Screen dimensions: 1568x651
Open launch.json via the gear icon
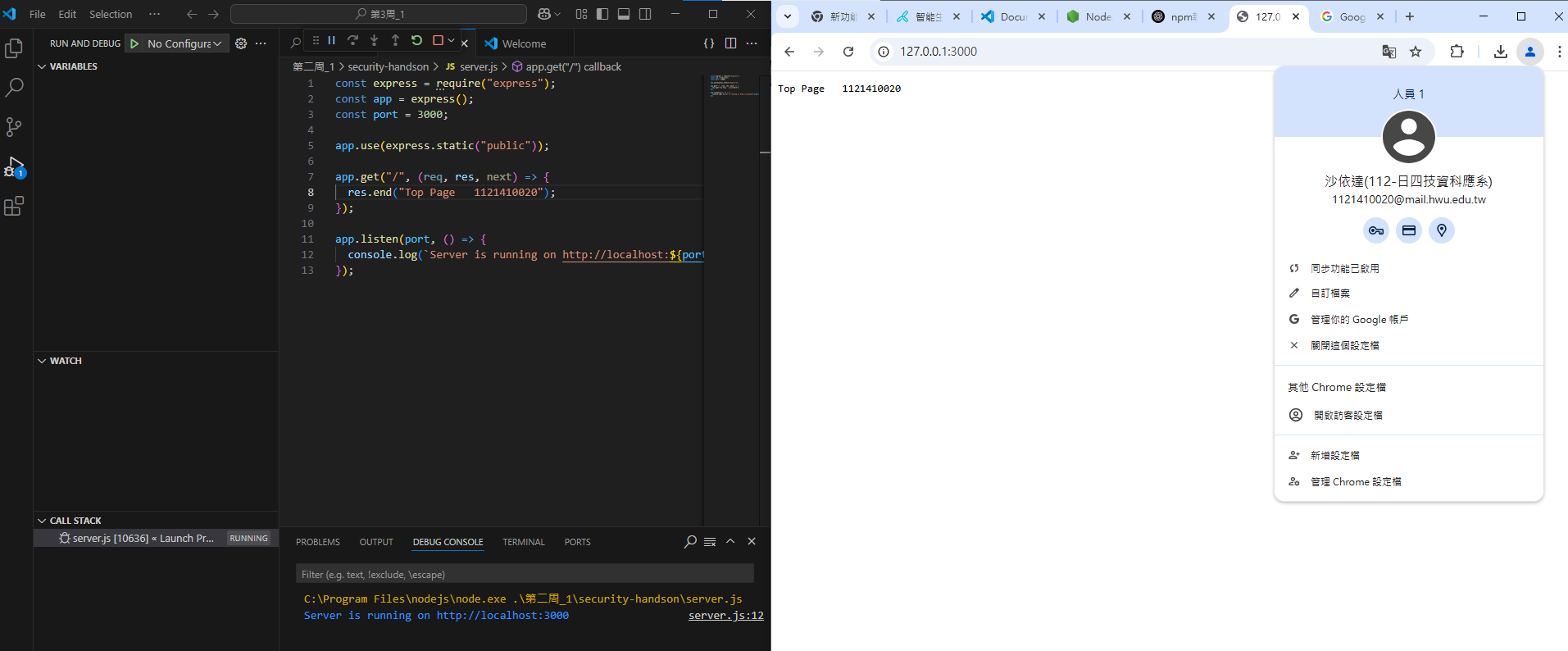tap(241, 43)
